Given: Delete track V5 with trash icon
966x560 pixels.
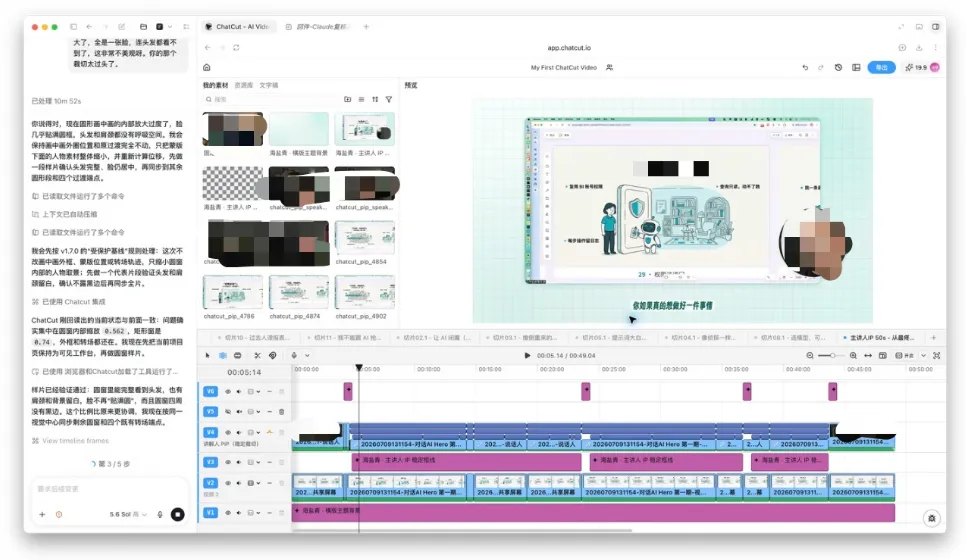Looking at the screenshot, I should (x=282, y=412).
